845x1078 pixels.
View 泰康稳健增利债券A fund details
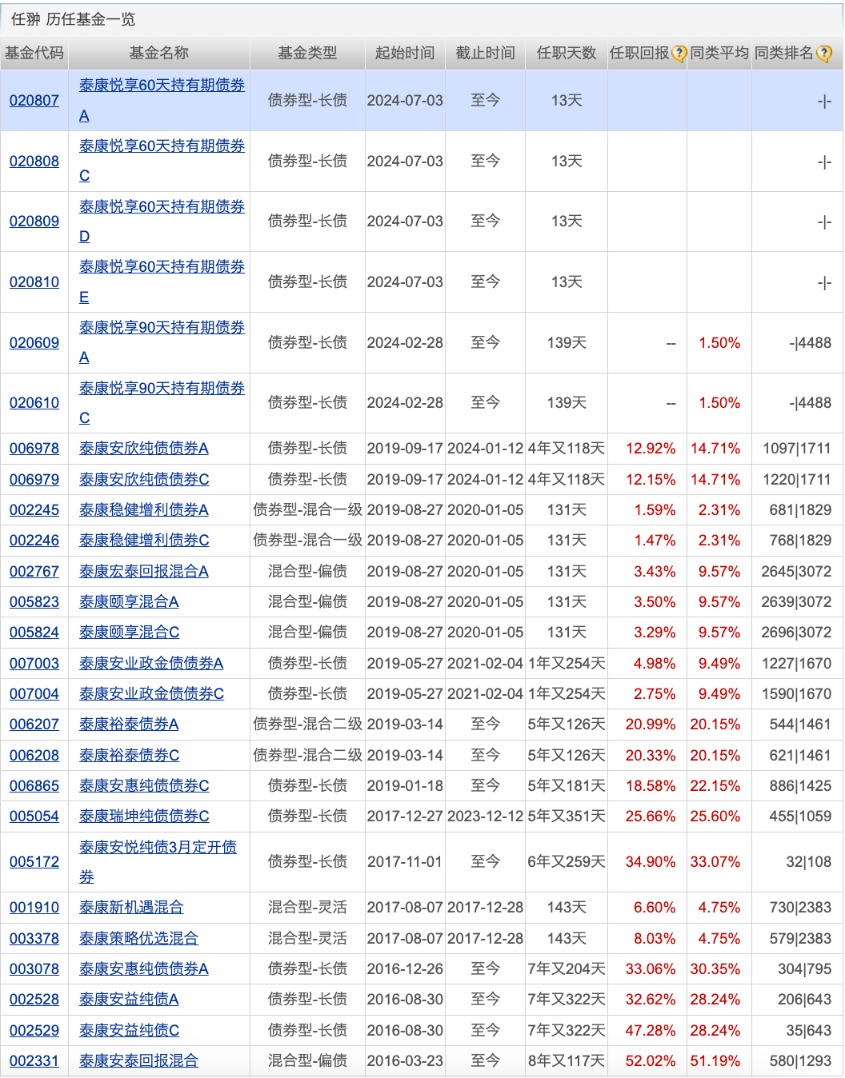click(144, 510)
